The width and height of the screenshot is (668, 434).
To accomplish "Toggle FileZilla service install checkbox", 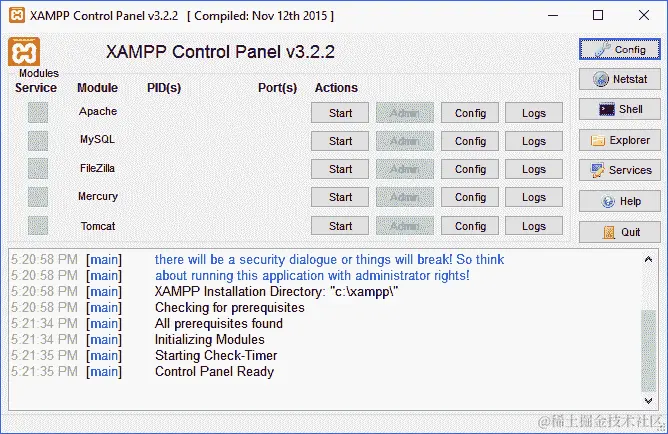I will click(38, 169).
